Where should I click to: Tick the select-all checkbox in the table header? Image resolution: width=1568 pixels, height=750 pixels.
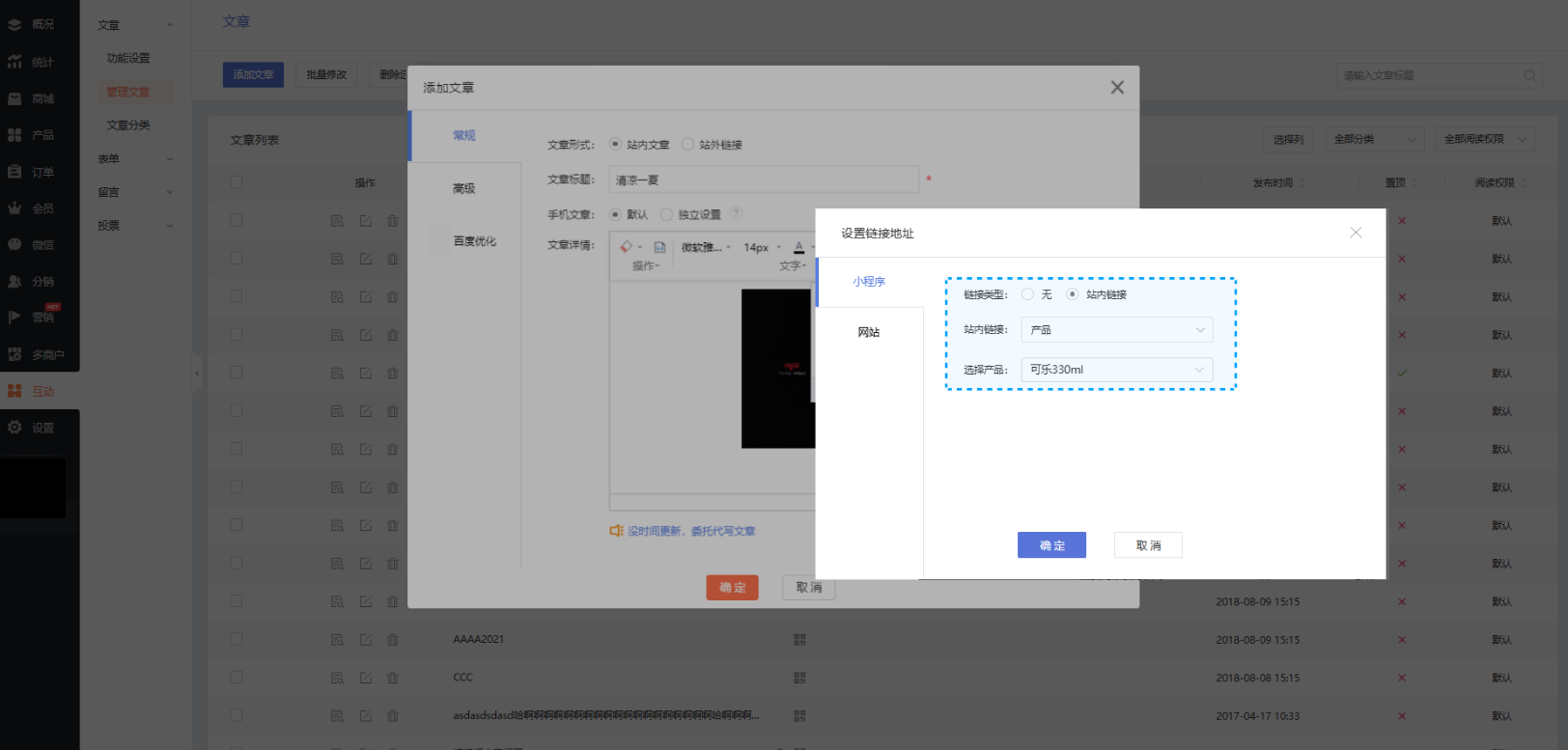237,181
